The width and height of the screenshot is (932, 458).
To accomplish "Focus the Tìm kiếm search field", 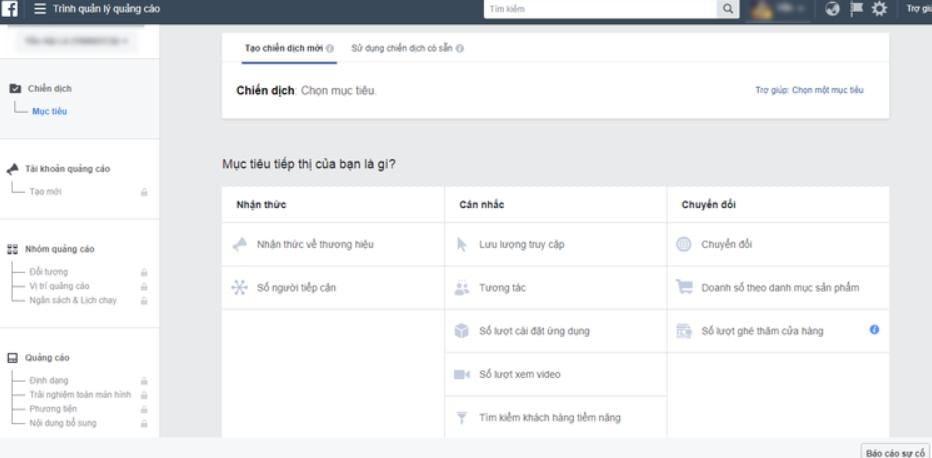I will pos(600,9).
